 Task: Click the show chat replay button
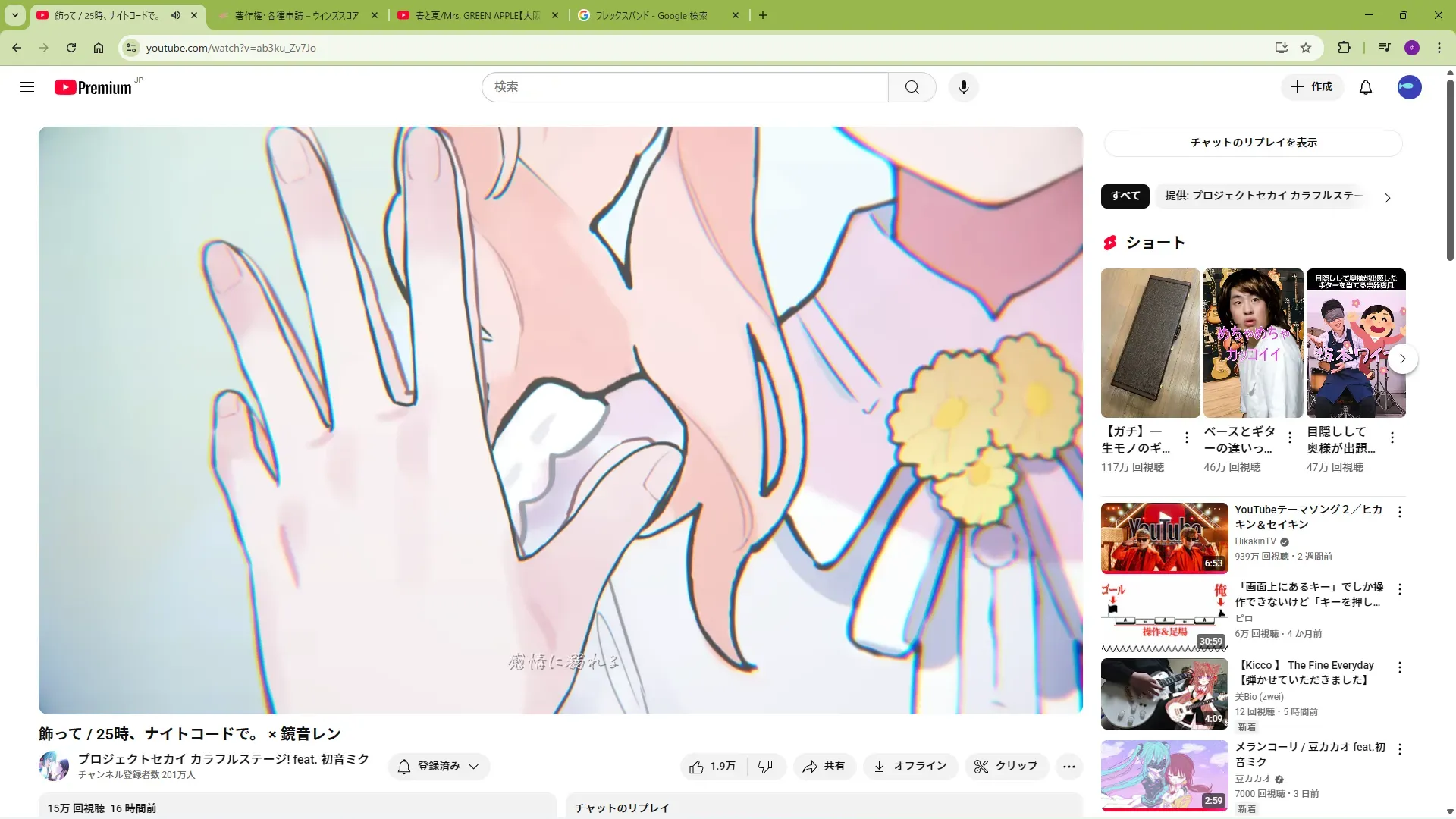pyautogui.click(x=1253, y=143)
